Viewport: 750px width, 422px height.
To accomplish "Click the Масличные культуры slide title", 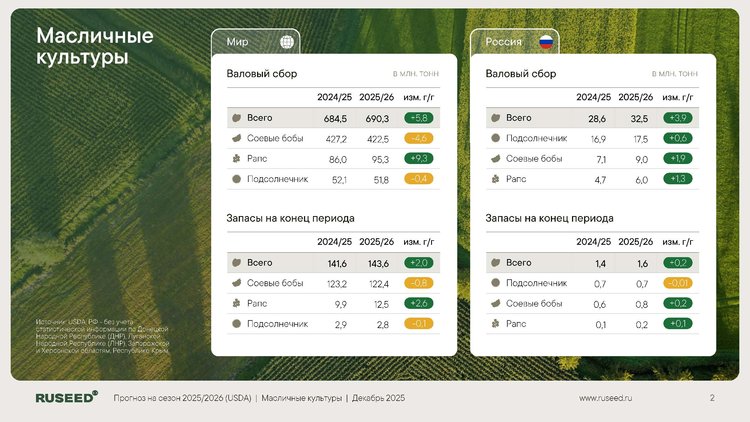I will 95,46.
